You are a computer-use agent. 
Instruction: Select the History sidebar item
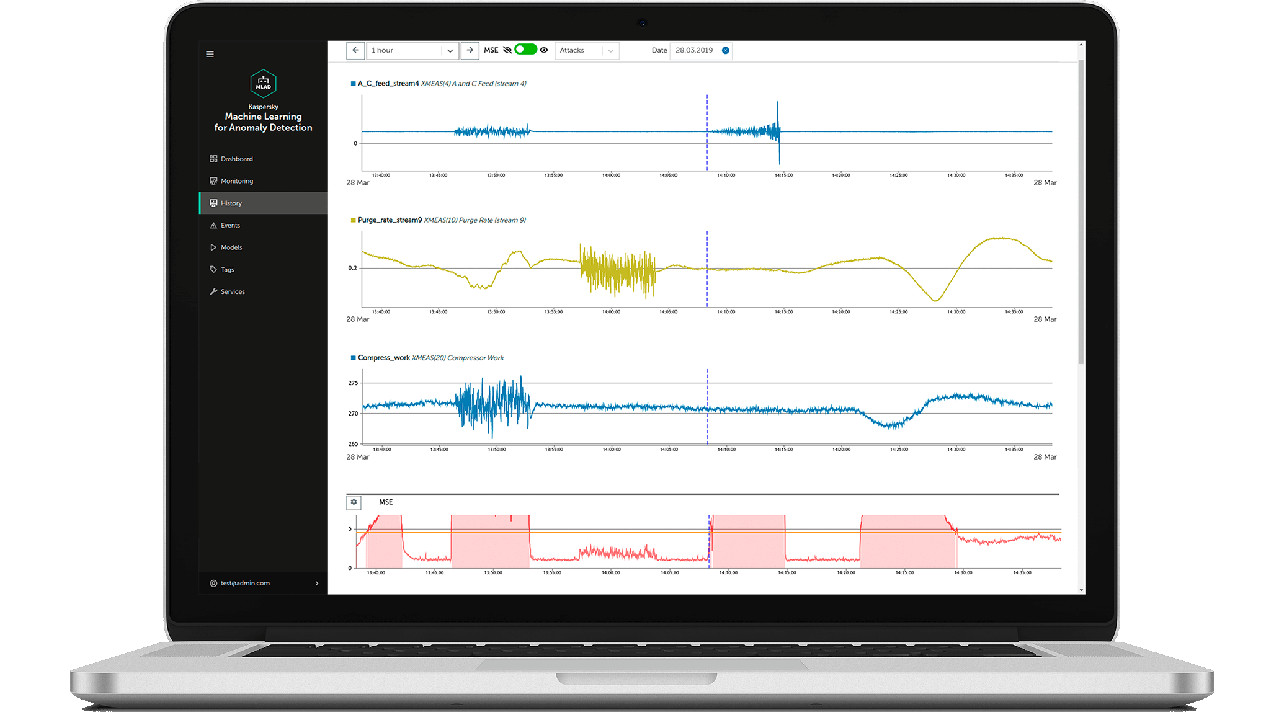point(262,203)
